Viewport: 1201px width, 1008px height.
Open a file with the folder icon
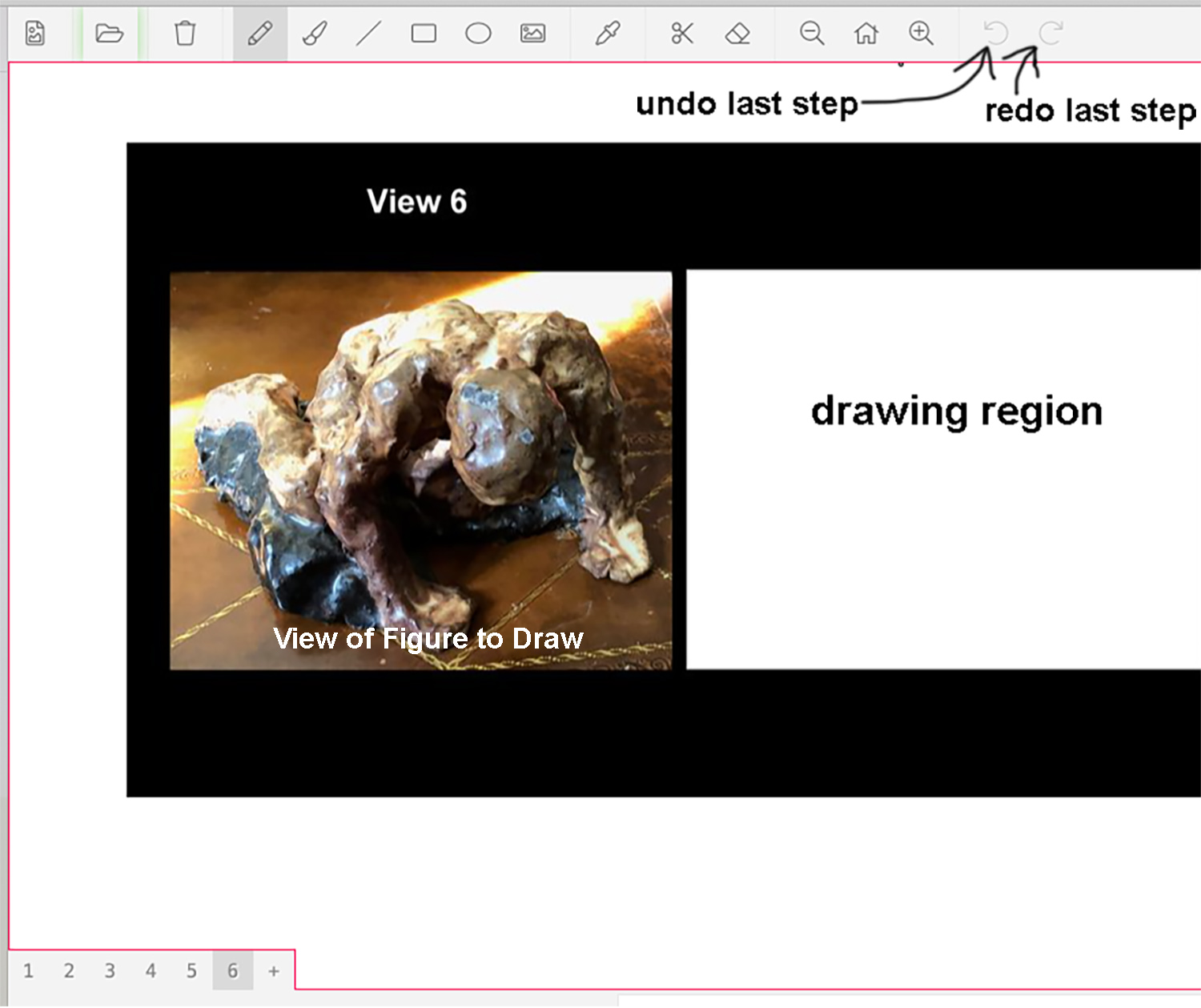(x=109, y=34)
